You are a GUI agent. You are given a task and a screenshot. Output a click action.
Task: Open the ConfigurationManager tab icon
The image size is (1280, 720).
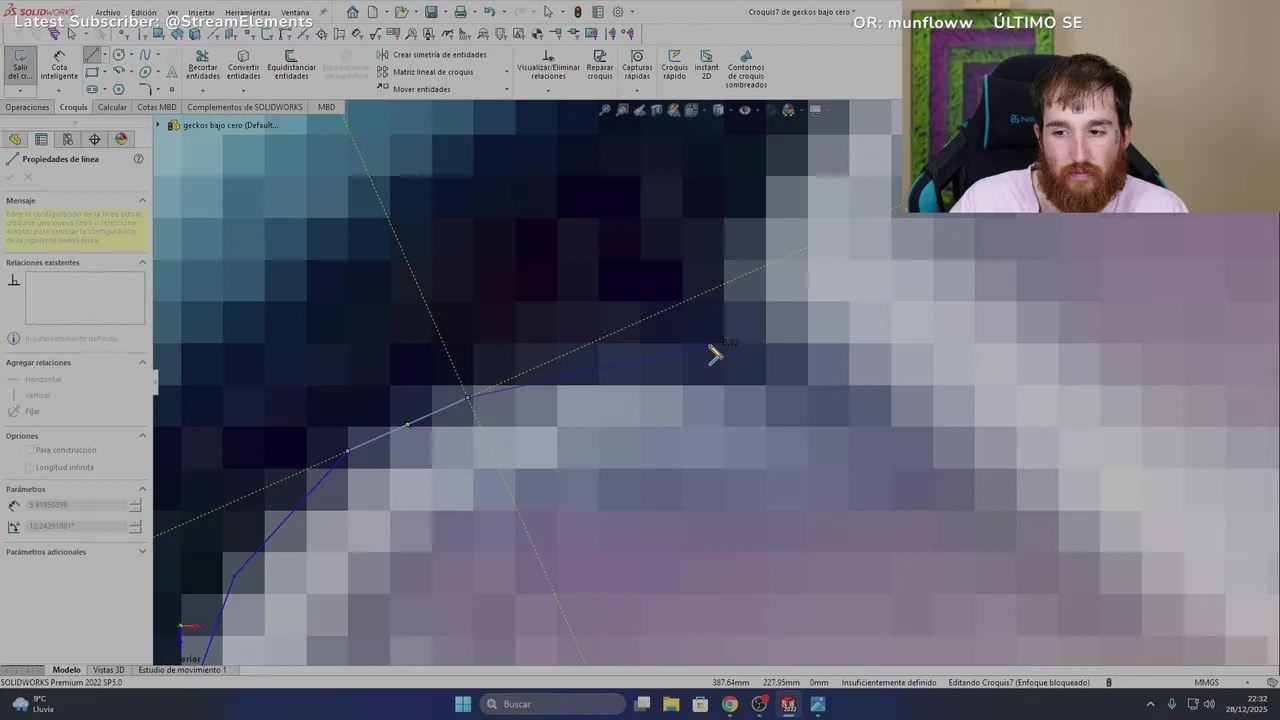[x=67, y=140]
